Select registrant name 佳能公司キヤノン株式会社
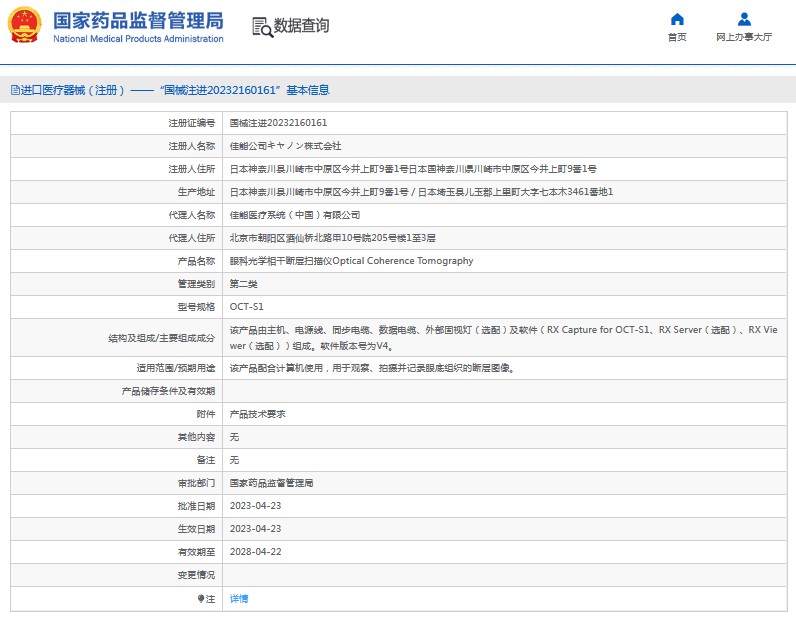Viewport: 796px width, 618px height. pos(285,146)
